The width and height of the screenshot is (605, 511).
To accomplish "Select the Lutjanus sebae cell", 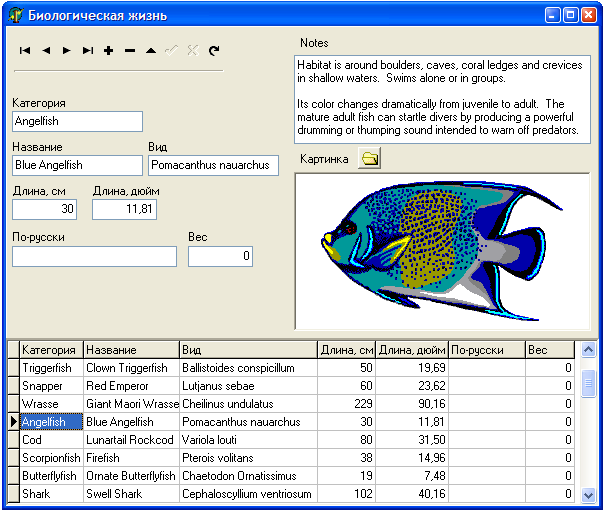I will 248,386.
